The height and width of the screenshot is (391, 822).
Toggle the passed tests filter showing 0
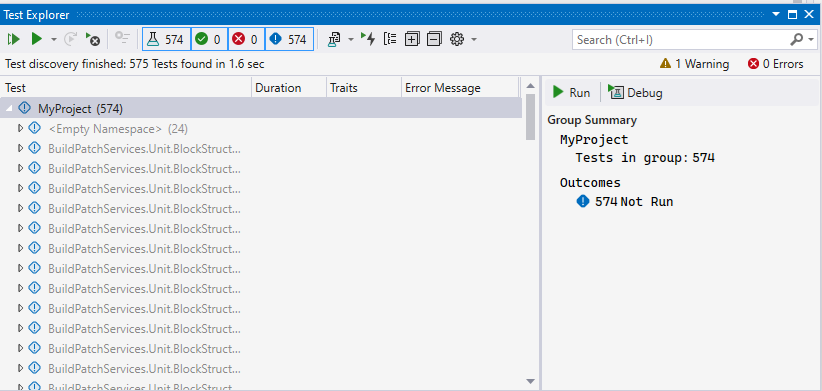click(x=209, y=39)
